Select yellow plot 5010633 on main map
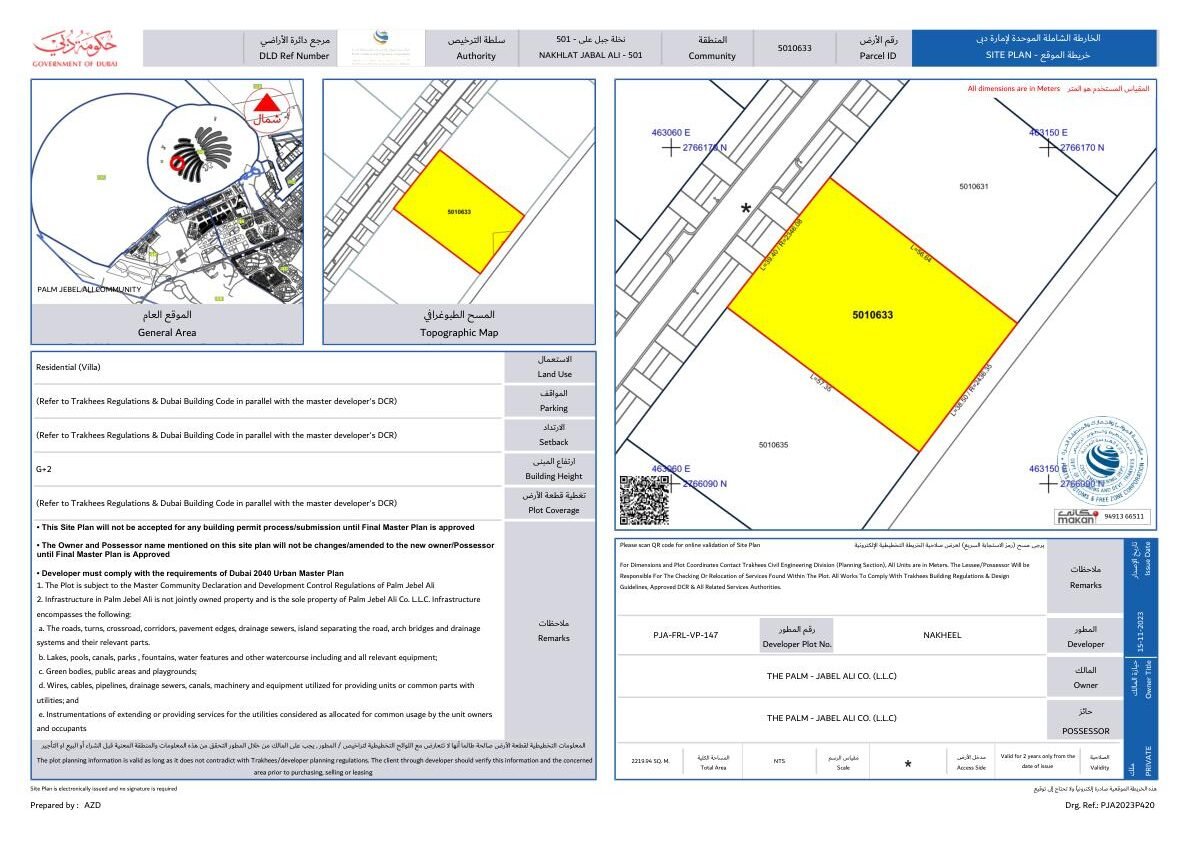The image size is (1191, 842). tap(872, 315)
